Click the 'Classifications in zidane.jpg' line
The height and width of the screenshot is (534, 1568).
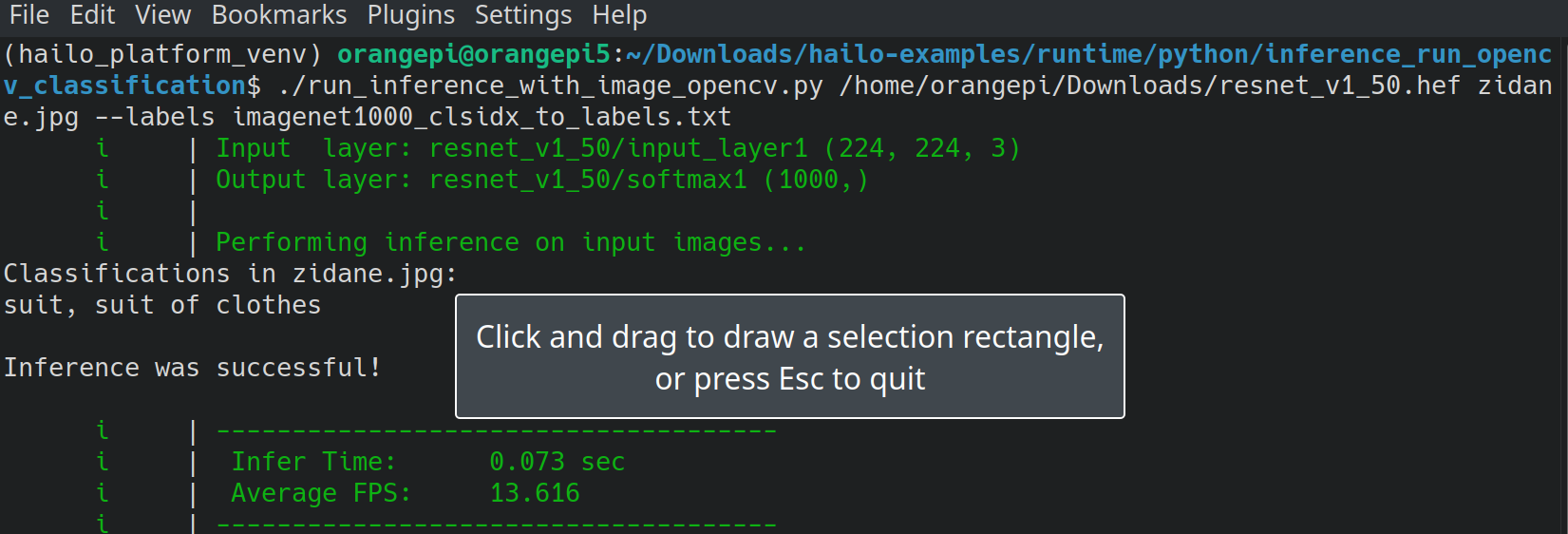pyautogui.click(x=230, y=274)
